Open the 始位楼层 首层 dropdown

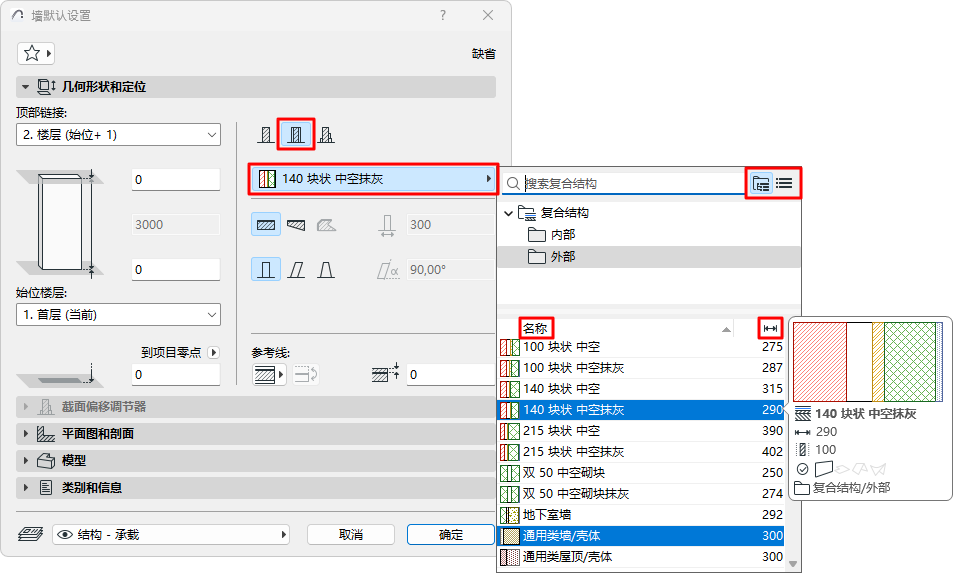point(118,315)
